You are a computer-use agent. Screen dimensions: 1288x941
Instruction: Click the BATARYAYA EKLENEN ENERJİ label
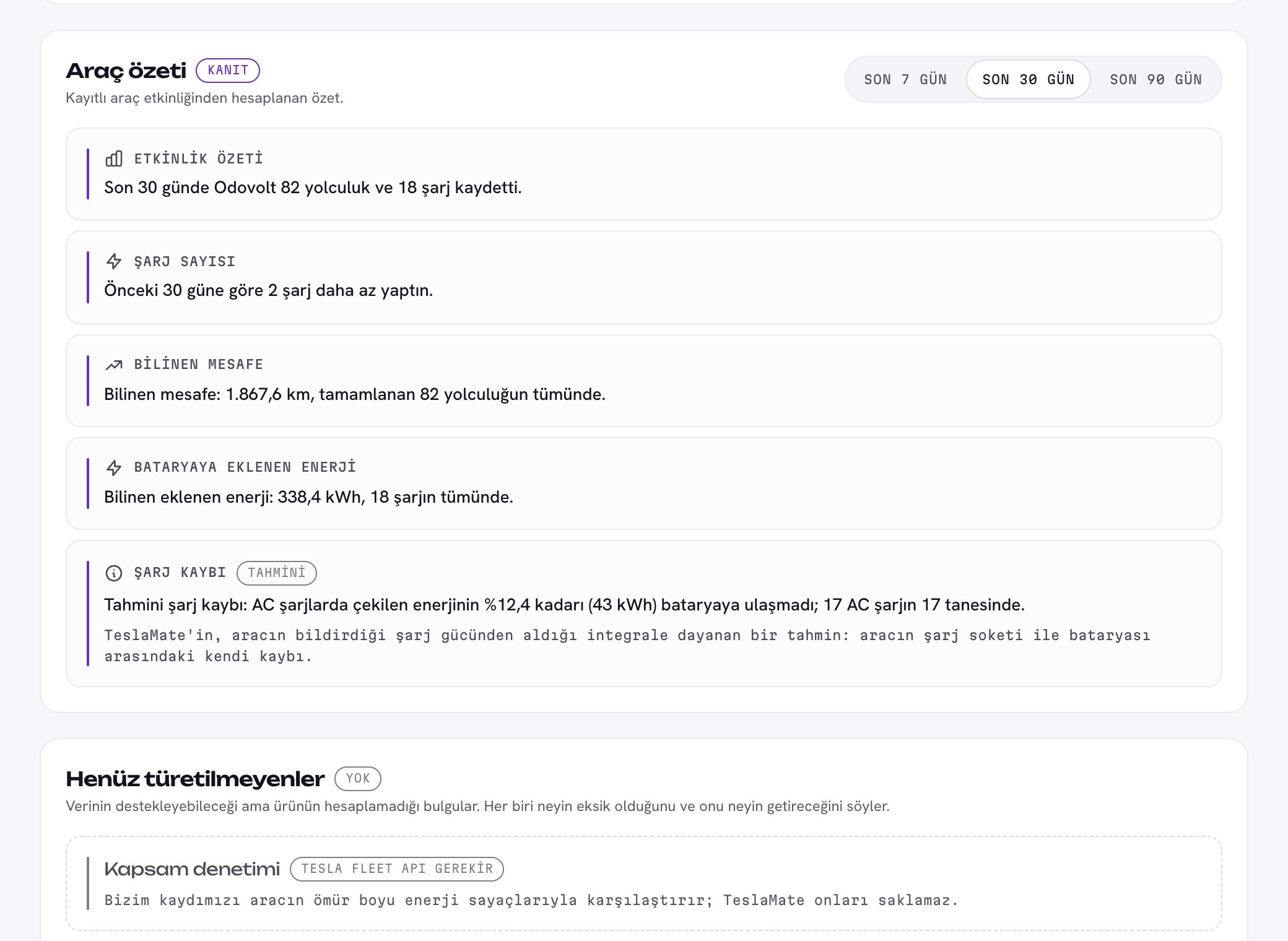(x=245, y=467)
